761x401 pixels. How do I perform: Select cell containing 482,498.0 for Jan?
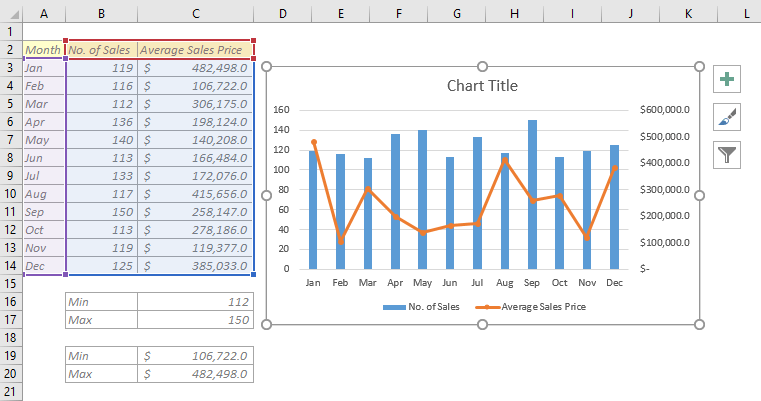[196, 68]
